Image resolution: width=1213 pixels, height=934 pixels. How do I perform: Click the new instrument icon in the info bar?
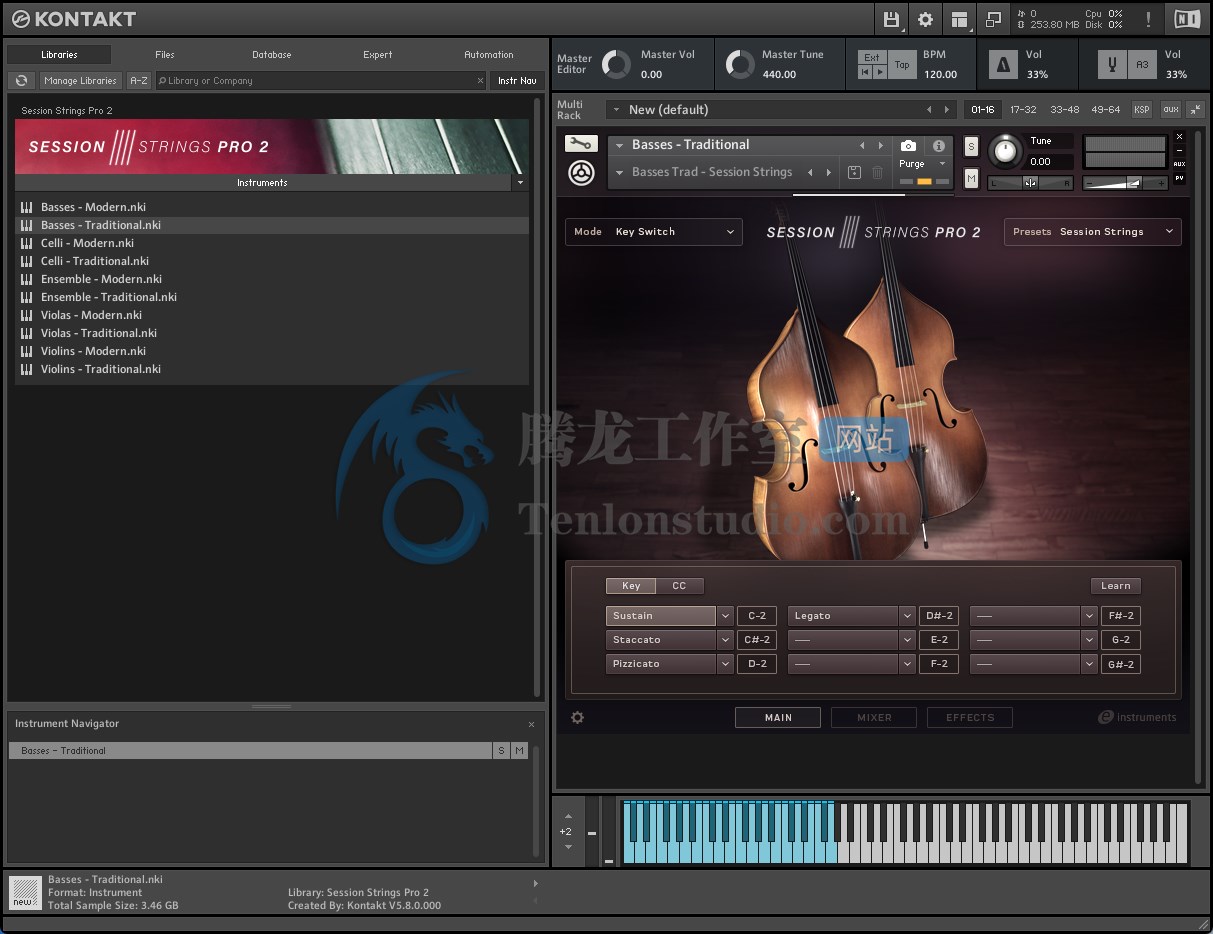click(24, 892)
